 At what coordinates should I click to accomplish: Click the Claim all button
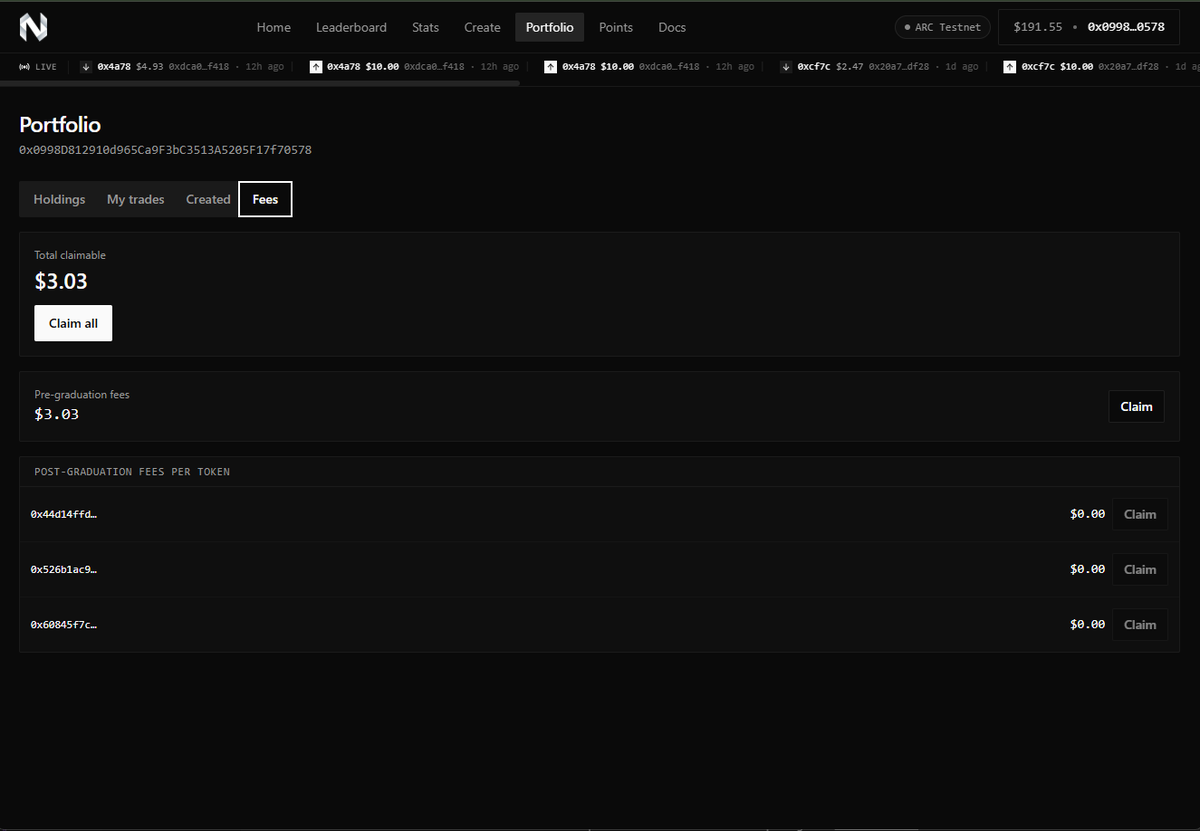tap(73, 323)
